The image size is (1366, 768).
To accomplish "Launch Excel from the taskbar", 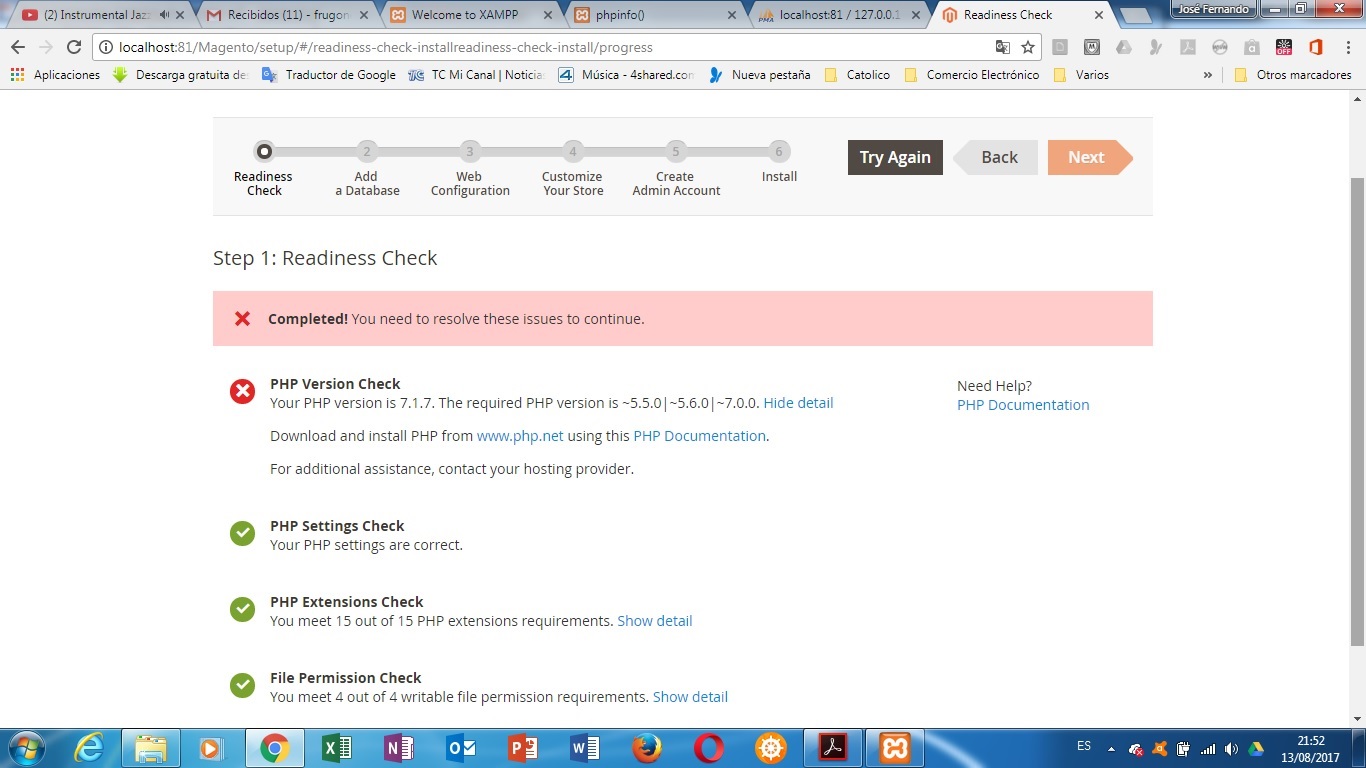I will pos(337,748).
